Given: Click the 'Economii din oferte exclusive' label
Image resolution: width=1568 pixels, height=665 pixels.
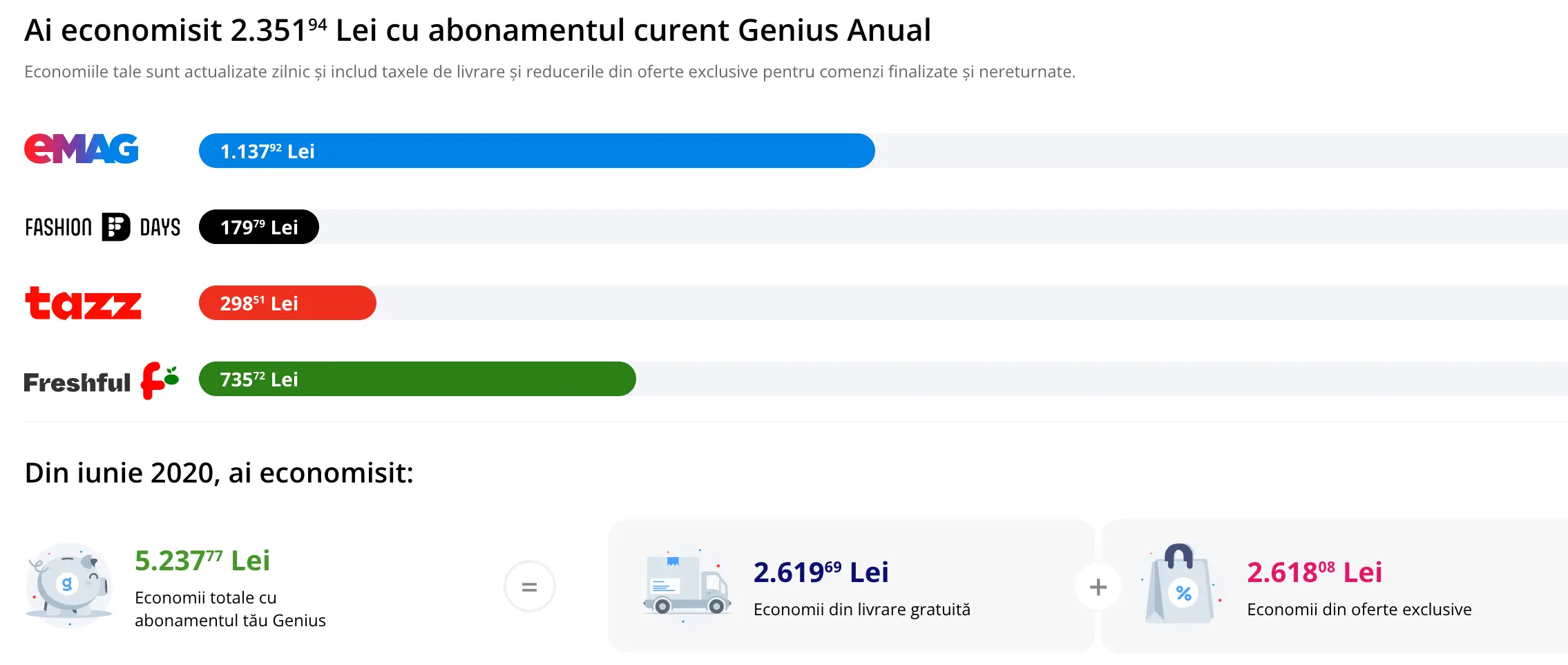Looking at the screenshot, I should coord(1359,610).
